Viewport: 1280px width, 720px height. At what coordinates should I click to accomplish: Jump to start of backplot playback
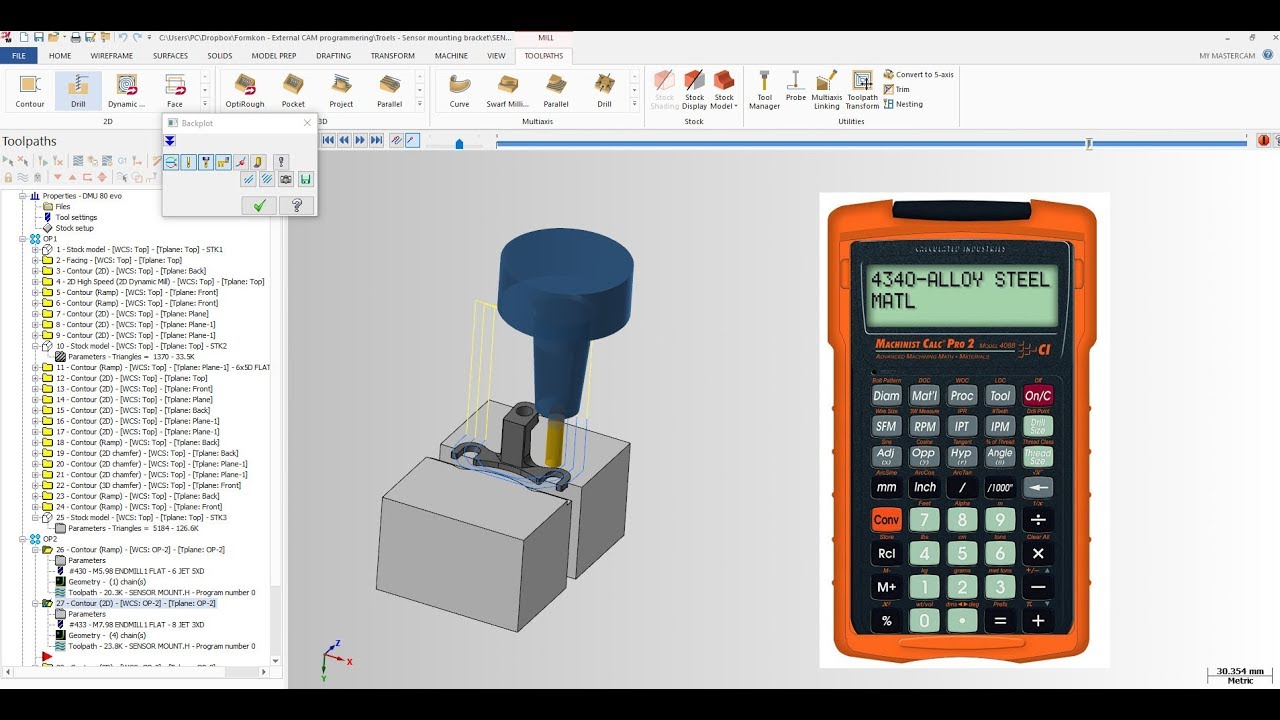327,141
